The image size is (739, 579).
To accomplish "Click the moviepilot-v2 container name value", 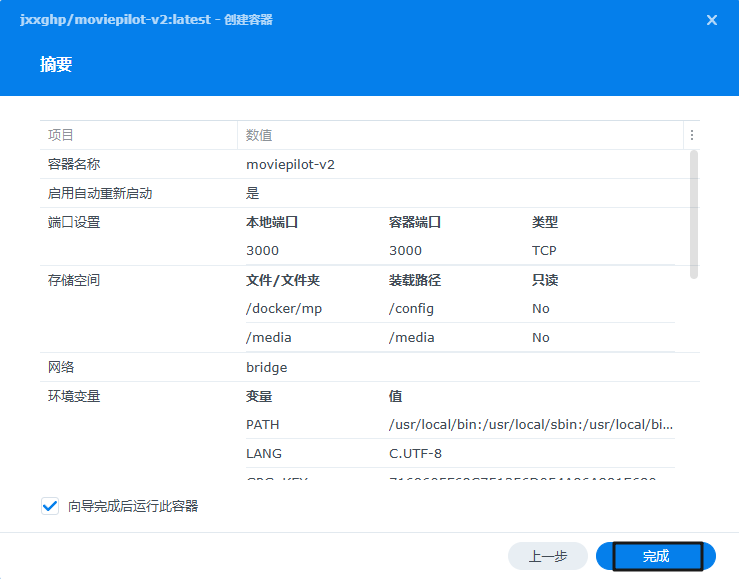I will pyautogui.click(x=297, y=164).
